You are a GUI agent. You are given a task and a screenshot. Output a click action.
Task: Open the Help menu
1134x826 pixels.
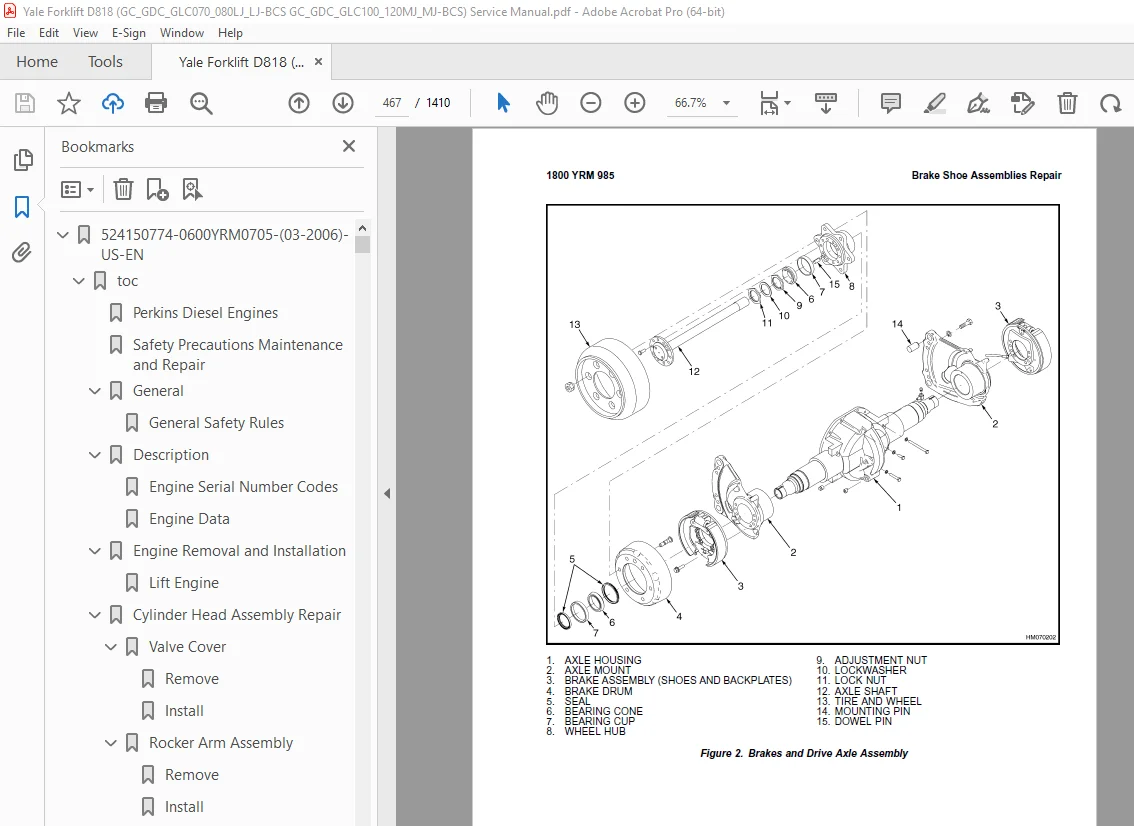pos(230,33)
